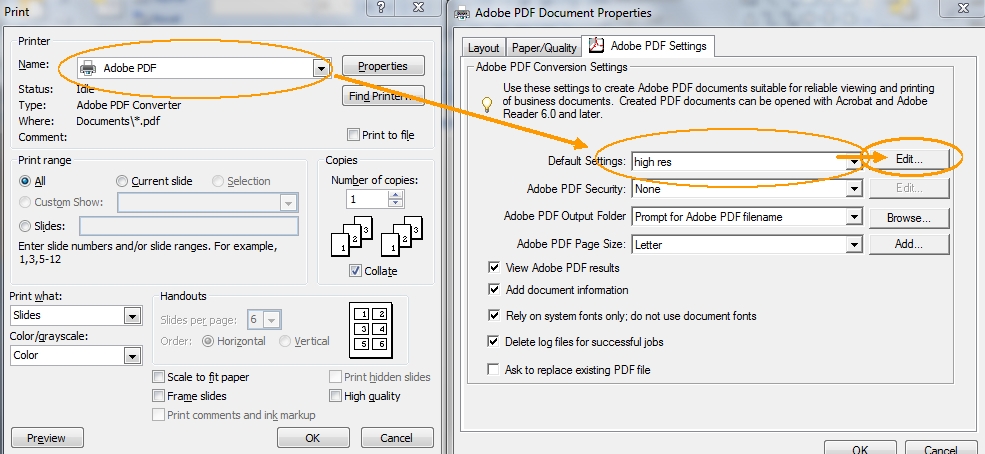
Task: Click Browse for Adobe PDF Output Folder
Action: [x=908, y=217]
